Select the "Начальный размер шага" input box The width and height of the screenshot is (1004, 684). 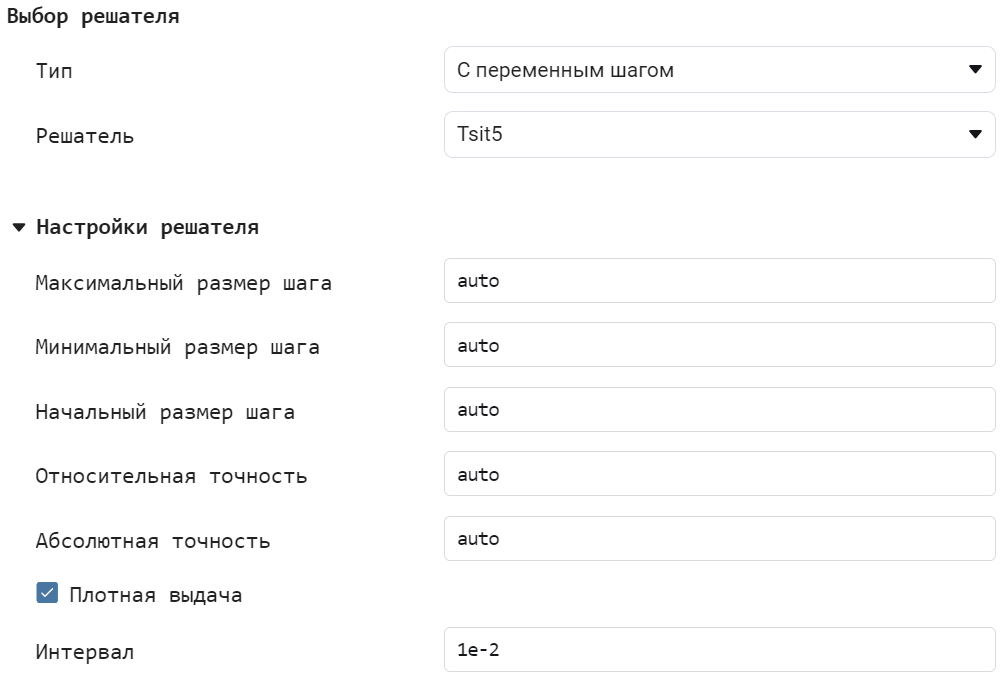click(x=719, y=410)
